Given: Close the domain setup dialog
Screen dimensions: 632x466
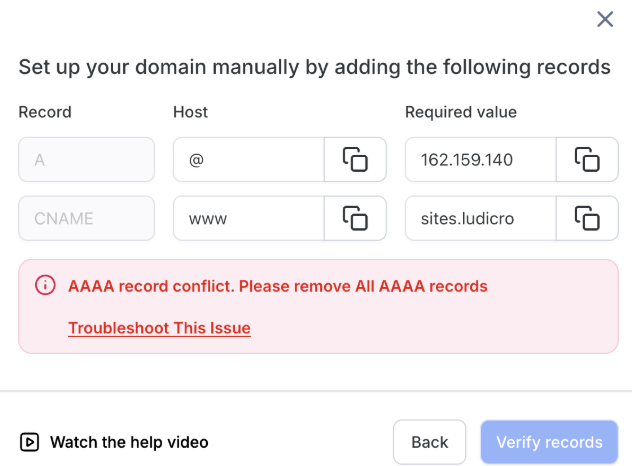Looking at the screenshot, I should point(604,19).
